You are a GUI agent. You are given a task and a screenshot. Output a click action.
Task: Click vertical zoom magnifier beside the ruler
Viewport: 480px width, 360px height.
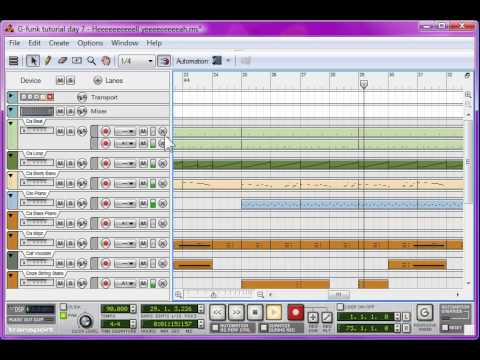point(468,95)
